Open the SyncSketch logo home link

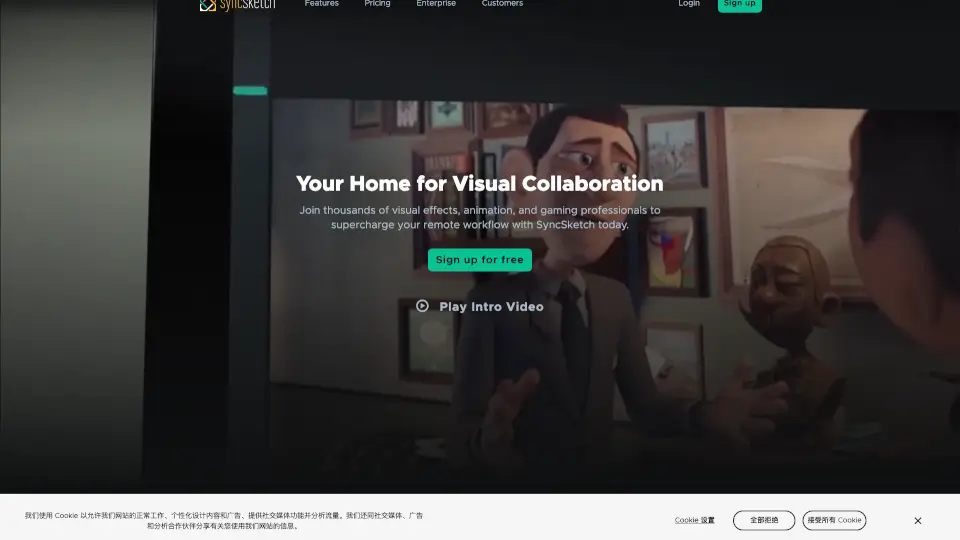(x=238, y=4)
